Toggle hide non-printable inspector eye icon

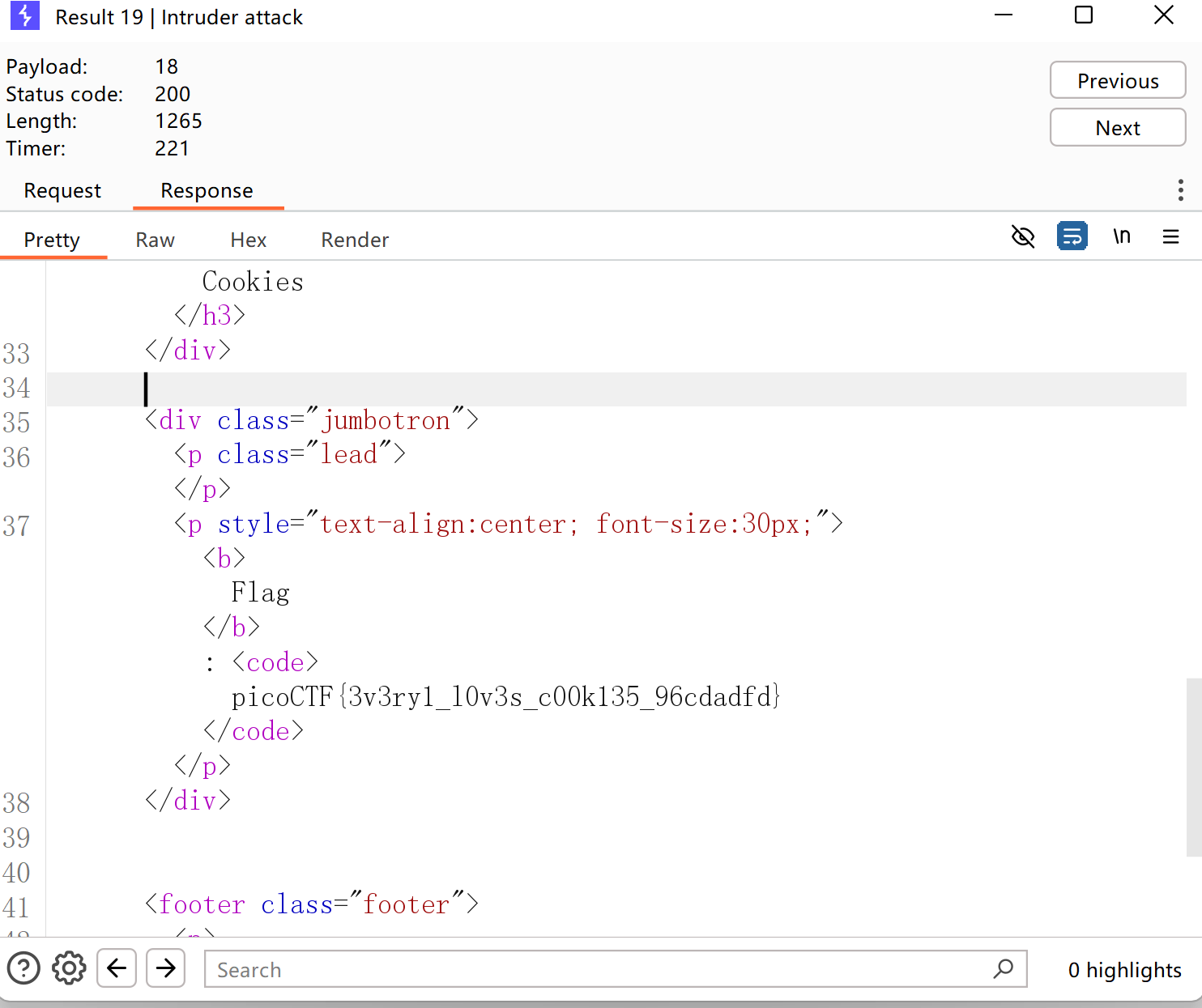pos(1023,236)
